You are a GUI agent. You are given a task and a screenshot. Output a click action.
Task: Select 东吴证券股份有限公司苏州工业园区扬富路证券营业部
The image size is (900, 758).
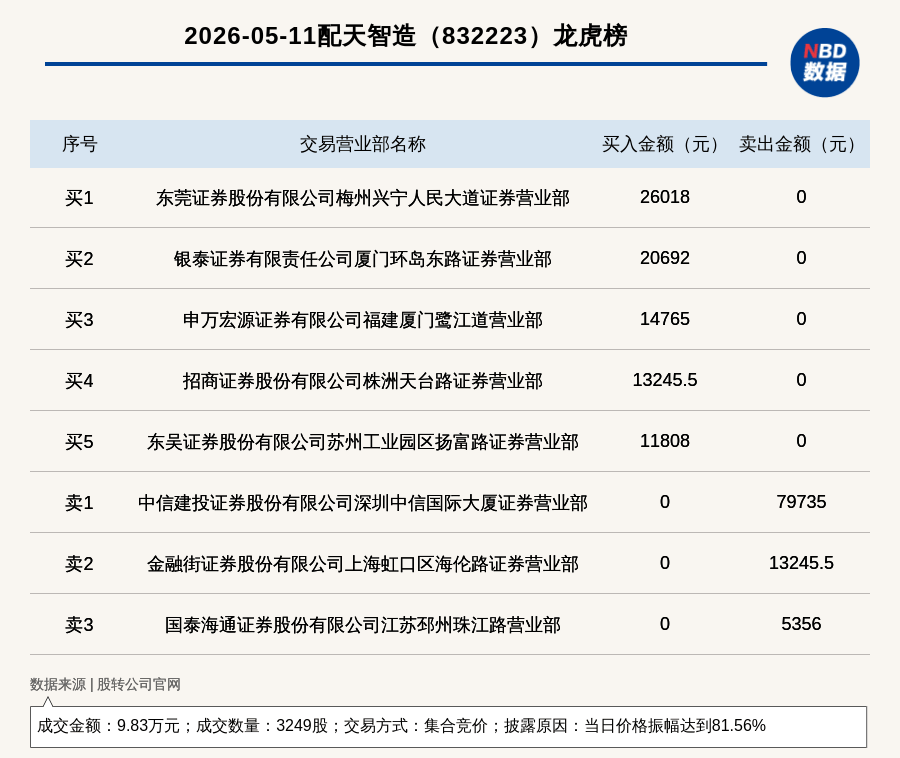point(362,442)
